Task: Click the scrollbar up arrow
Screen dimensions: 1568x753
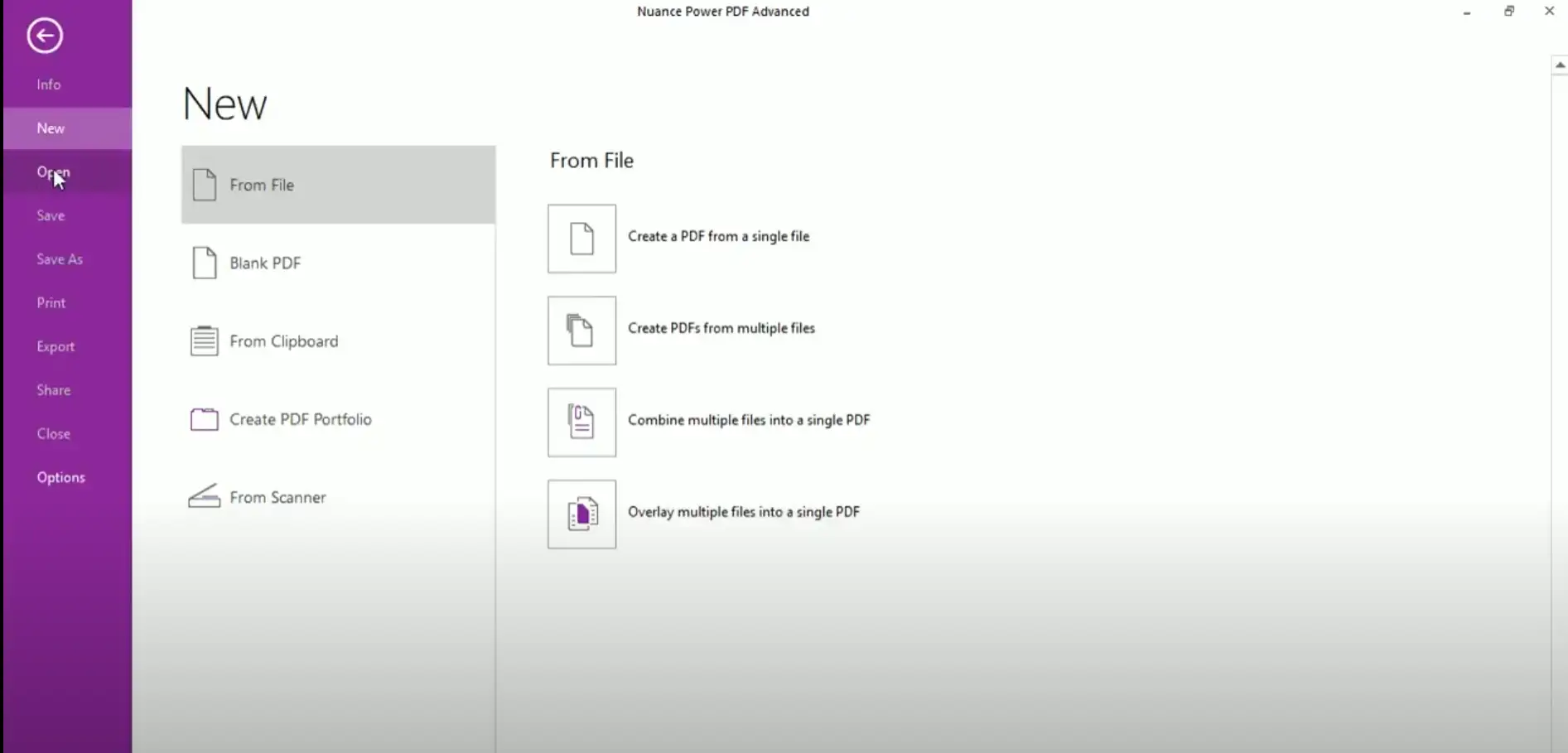Action: tap(1560, 65)
